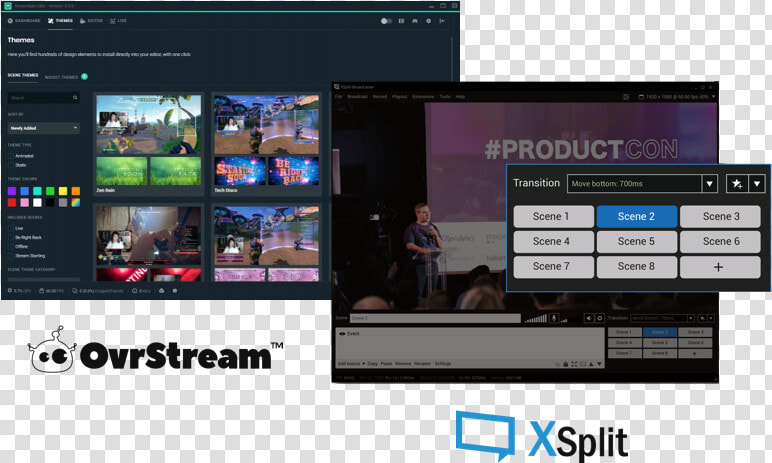Screen dimensions: 772x463
Task: Click the layout icon beside night mode toggle
Action: 401,21
